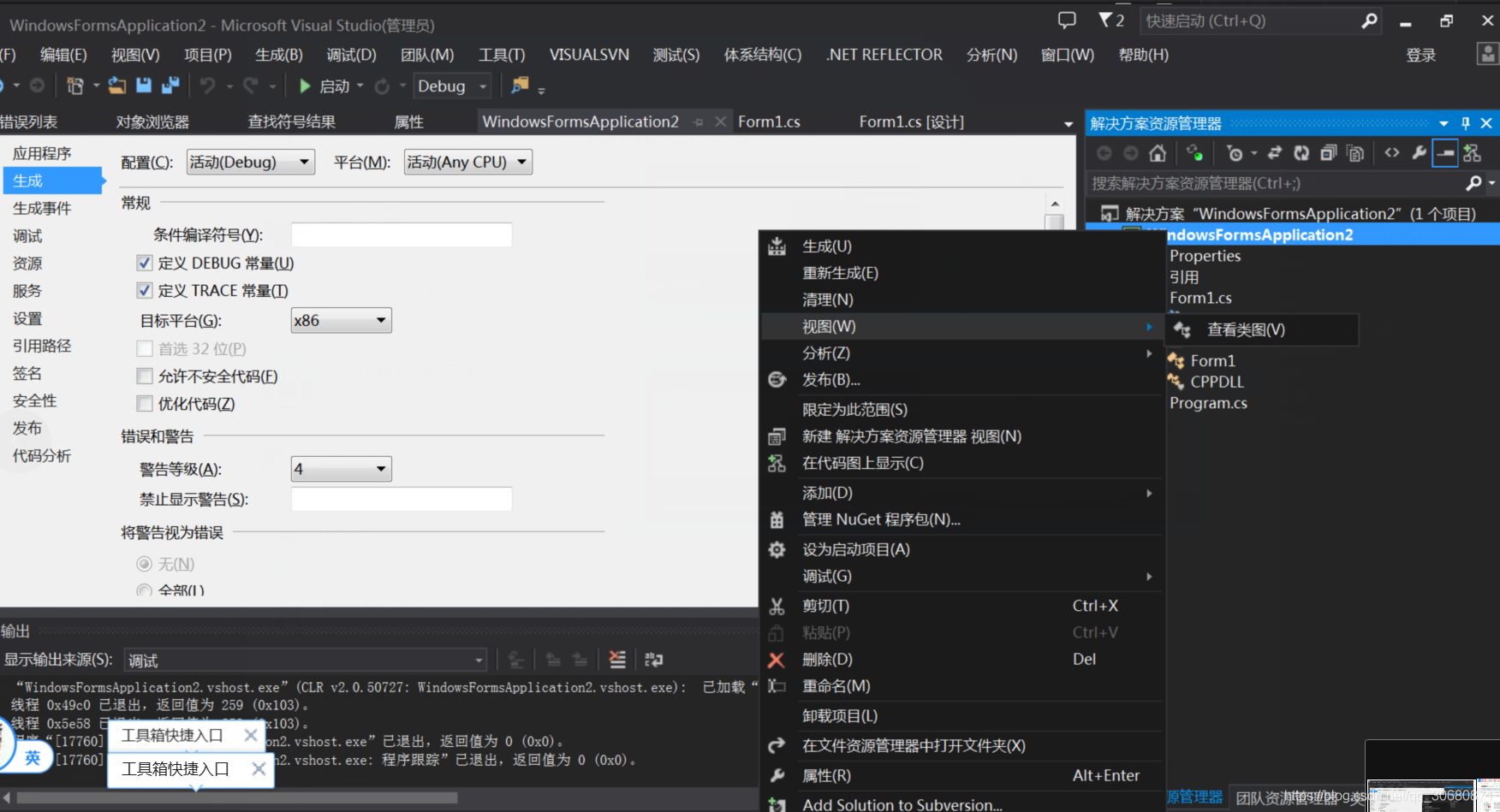Select the 无(N) radio button
This screenshot has width=1500, height=812.
coord(145,564)
